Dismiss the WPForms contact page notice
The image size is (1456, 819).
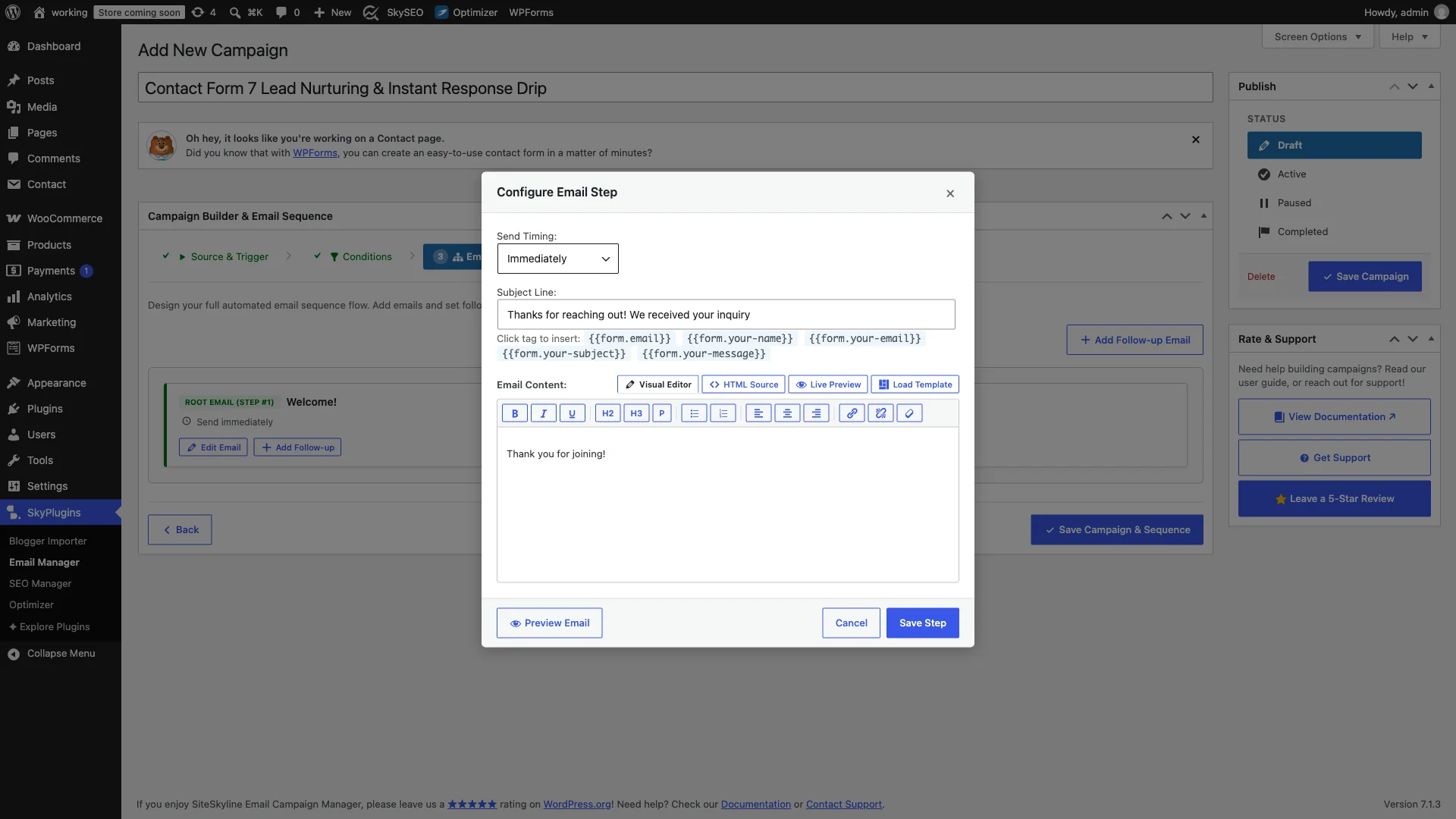click(1196, 140)
